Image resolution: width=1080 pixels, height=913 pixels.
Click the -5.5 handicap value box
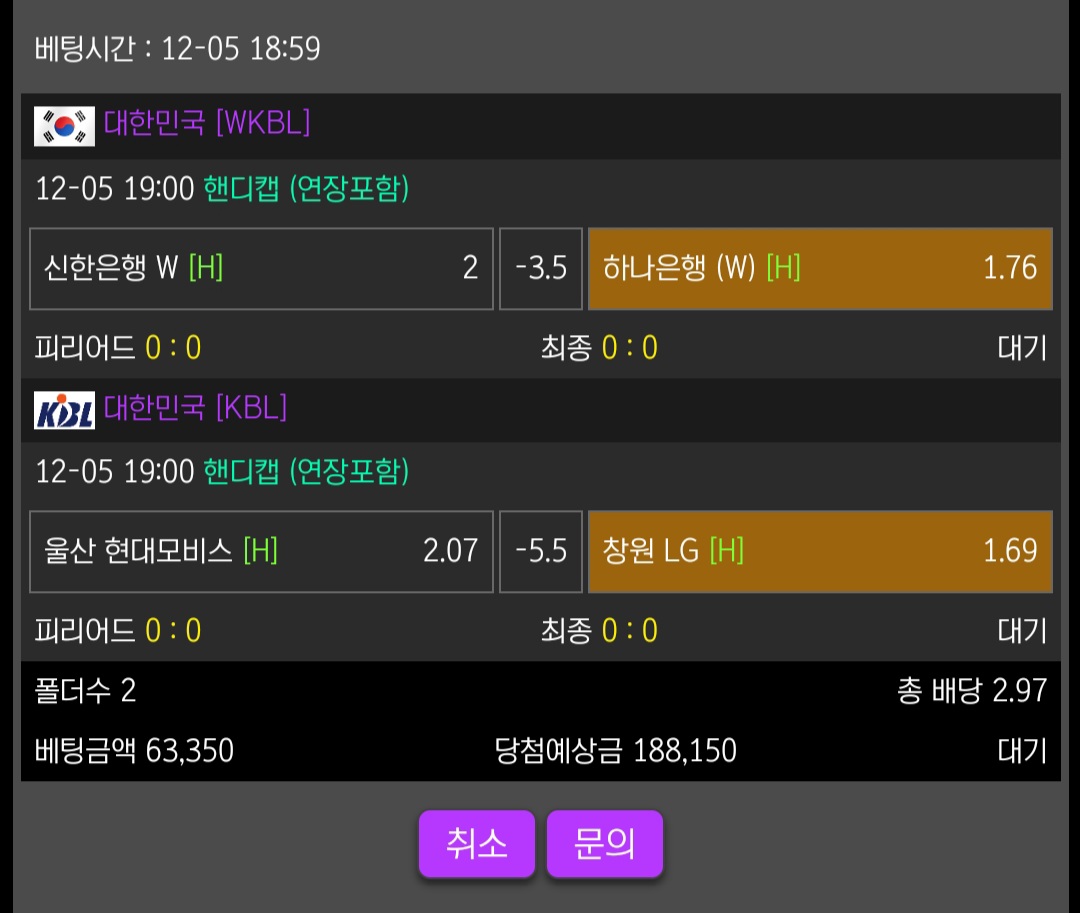pos(541,551)
